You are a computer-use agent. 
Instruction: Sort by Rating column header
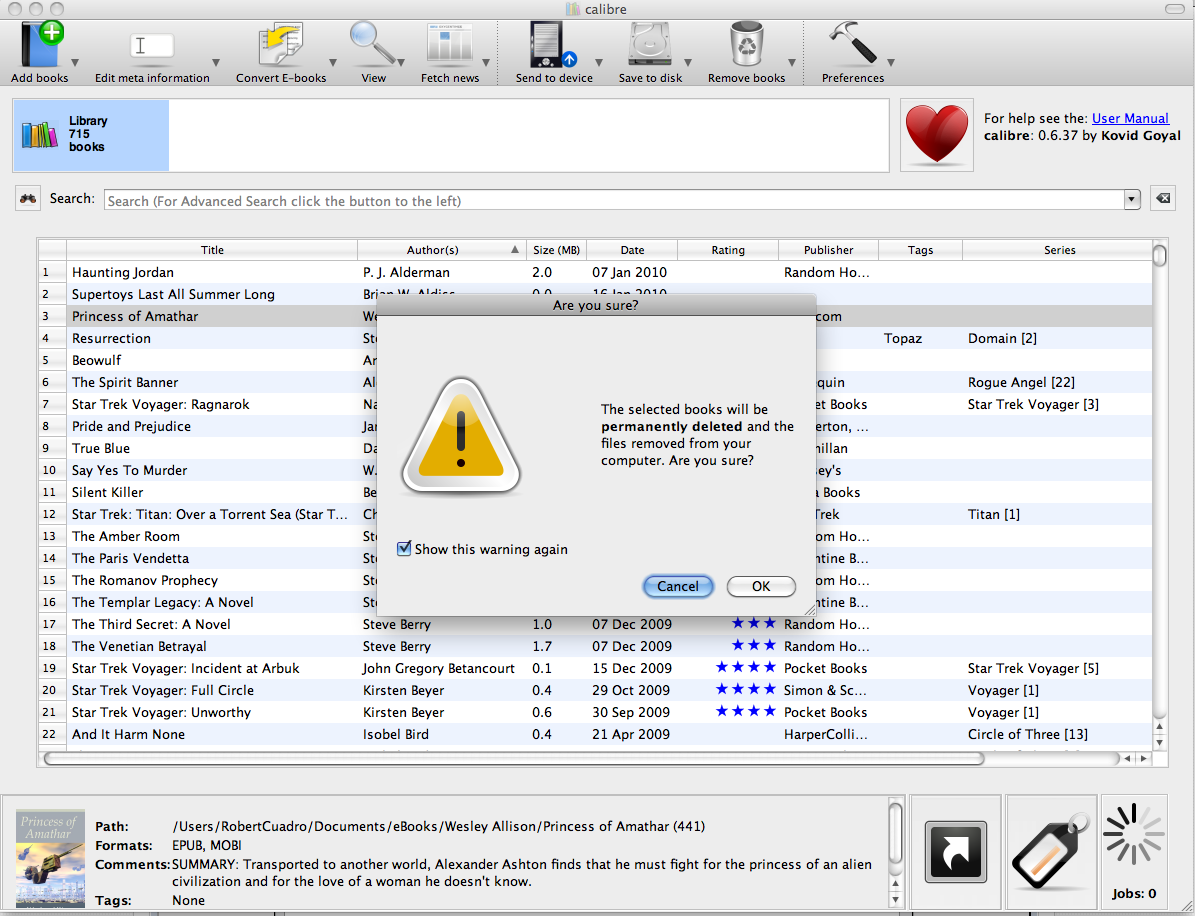click(728, 250)
